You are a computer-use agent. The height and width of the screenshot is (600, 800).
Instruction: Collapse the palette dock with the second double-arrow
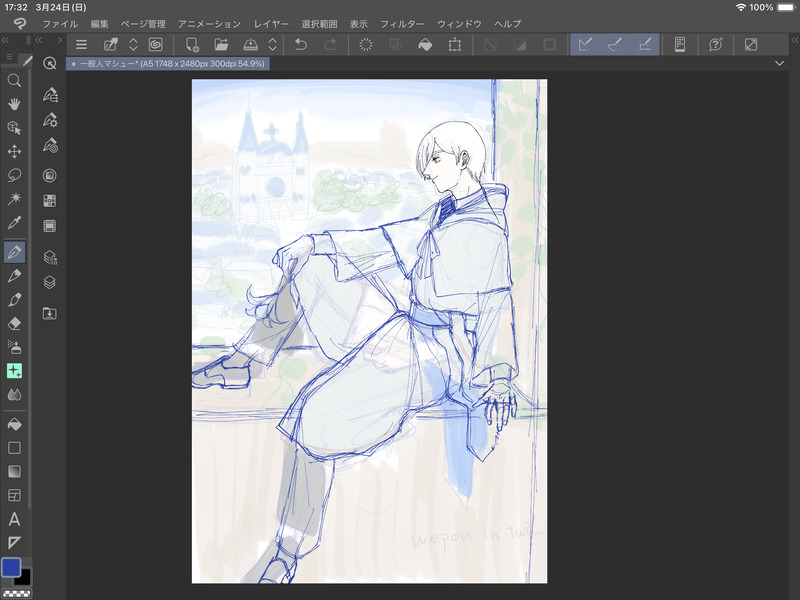39,40
